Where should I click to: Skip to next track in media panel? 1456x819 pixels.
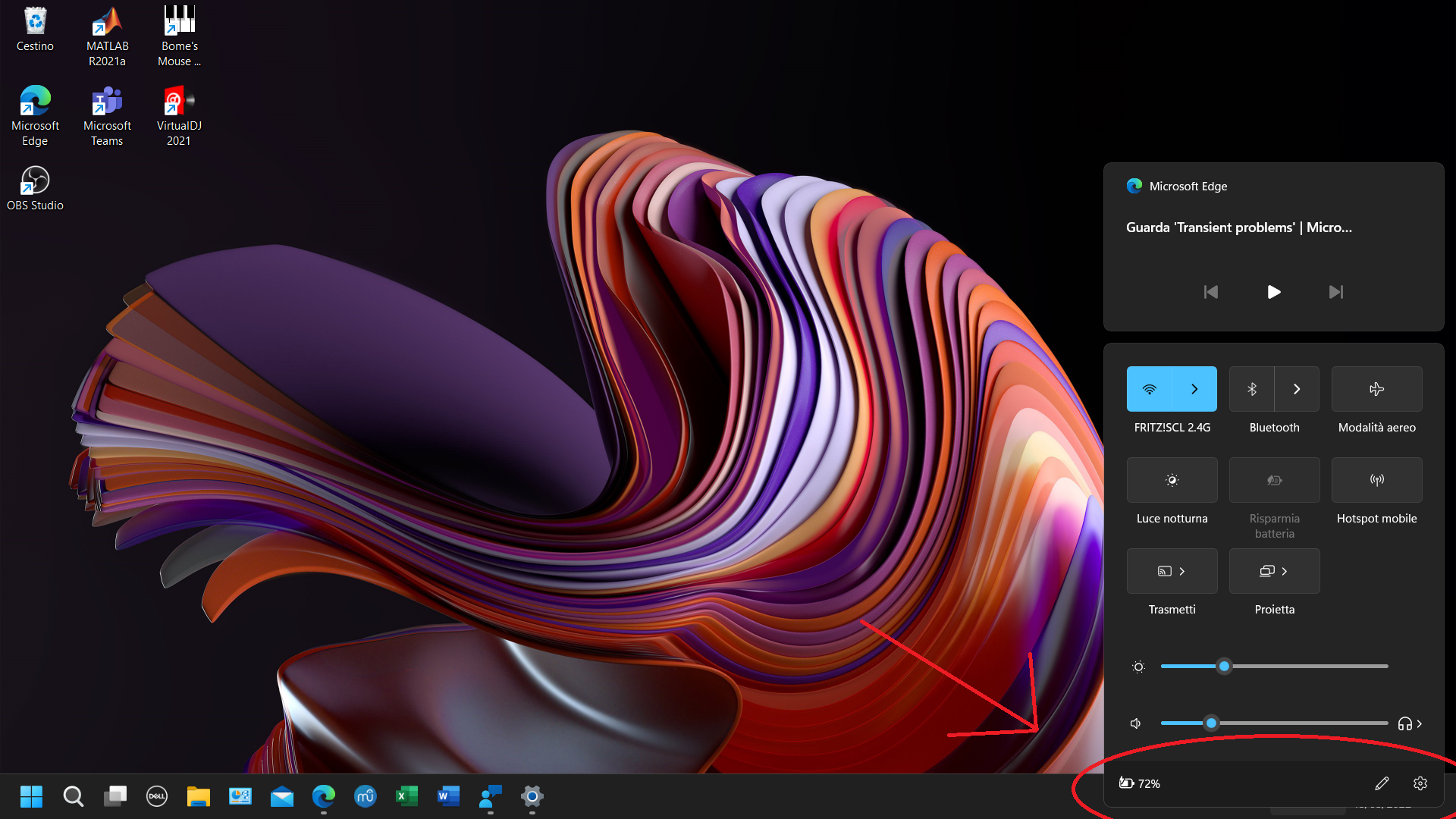pos(1336,292)
